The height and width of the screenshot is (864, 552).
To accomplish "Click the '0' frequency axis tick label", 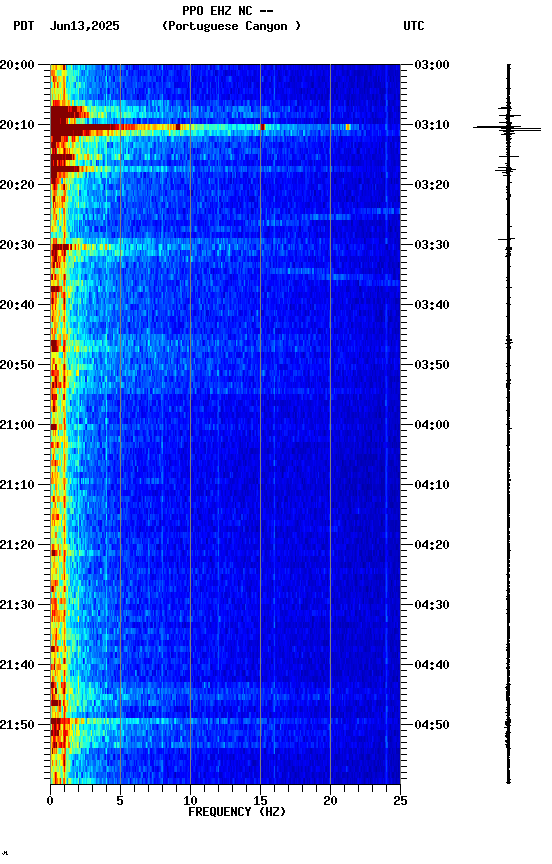I will coord(50,801).
